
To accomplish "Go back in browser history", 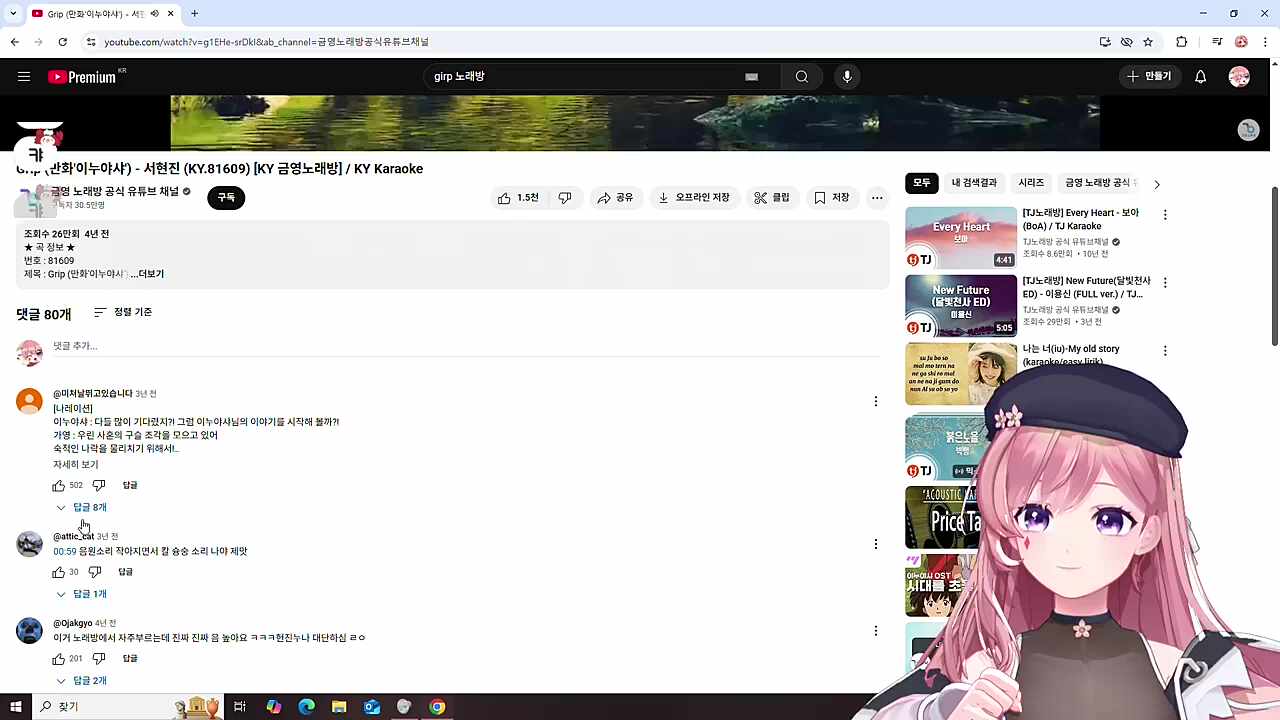I will [15, 42].
